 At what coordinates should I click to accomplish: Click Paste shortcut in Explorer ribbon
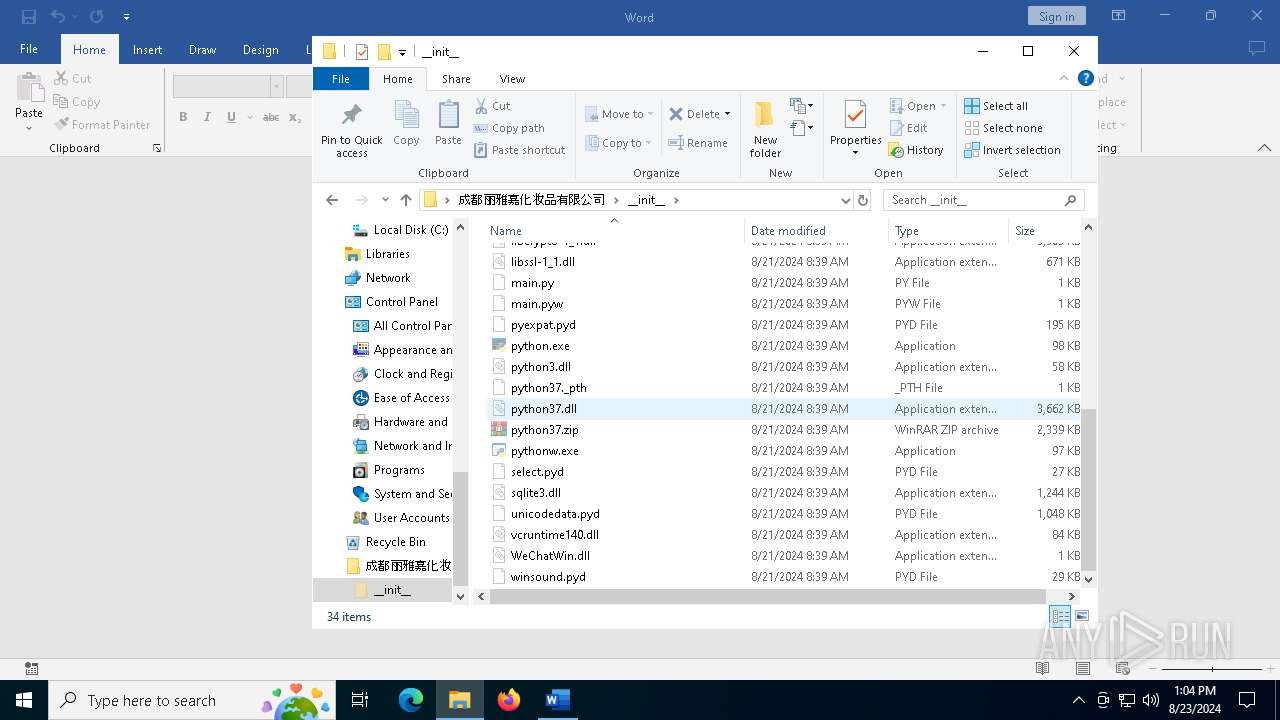[519, 150]
